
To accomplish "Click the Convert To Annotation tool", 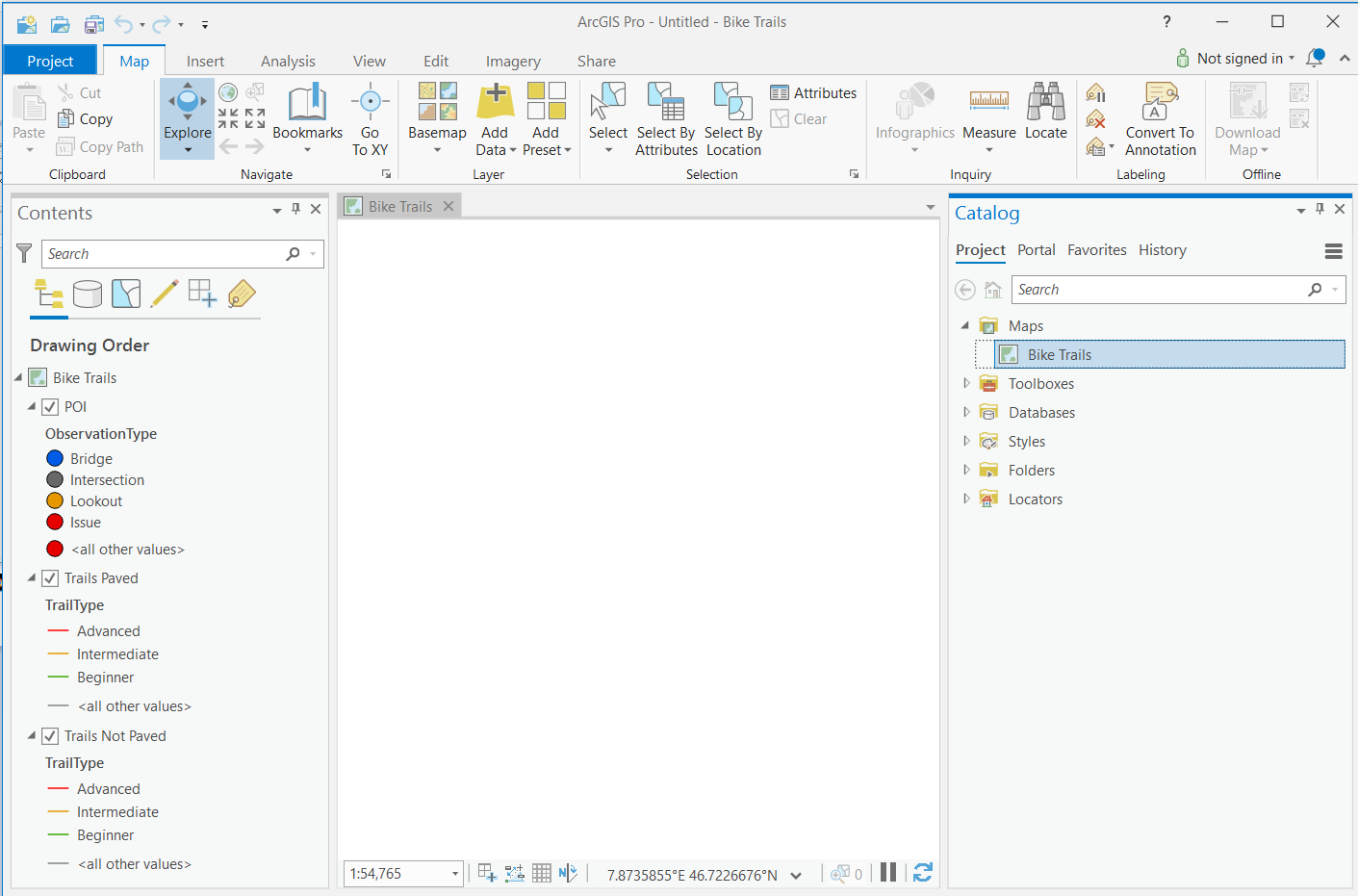I will coord(1161,119).
